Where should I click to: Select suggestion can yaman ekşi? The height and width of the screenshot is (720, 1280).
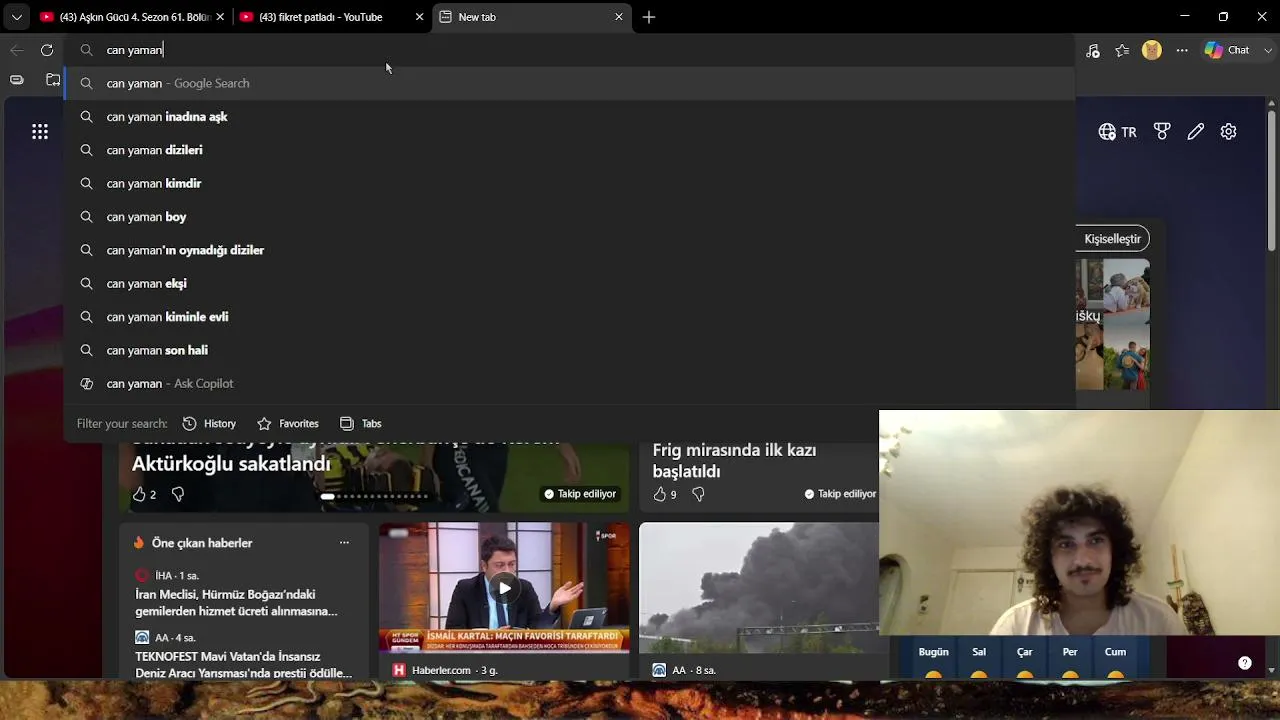(x=570, y=283)
